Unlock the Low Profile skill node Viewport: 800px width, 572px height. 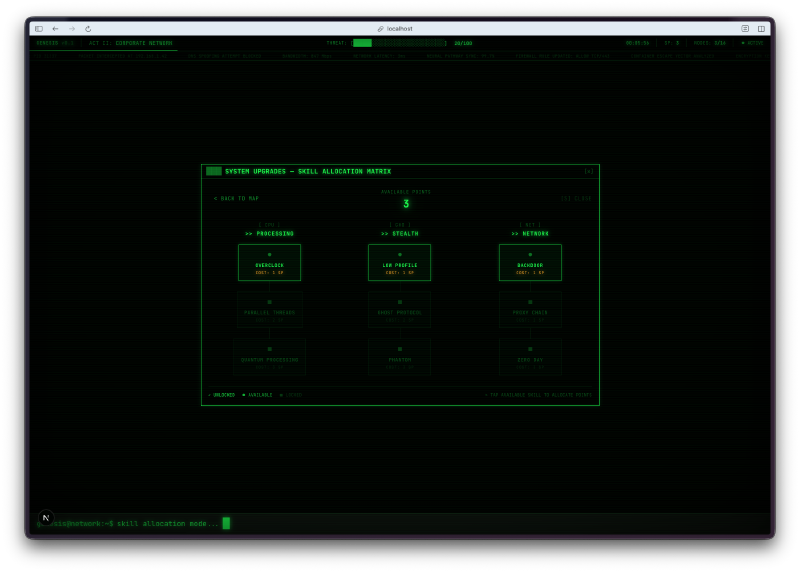(399, 262)
